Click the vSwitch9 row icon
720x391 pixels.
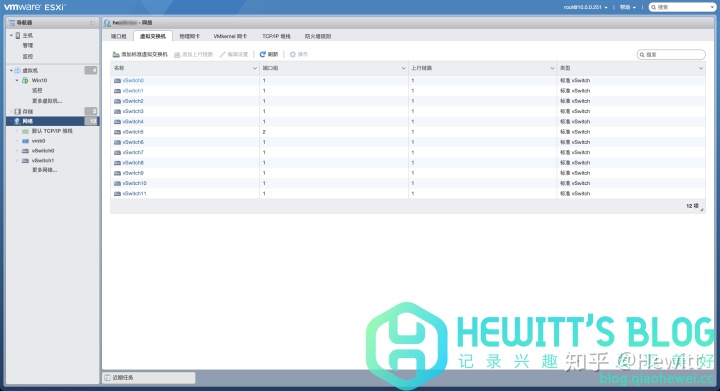click(118, 173)
